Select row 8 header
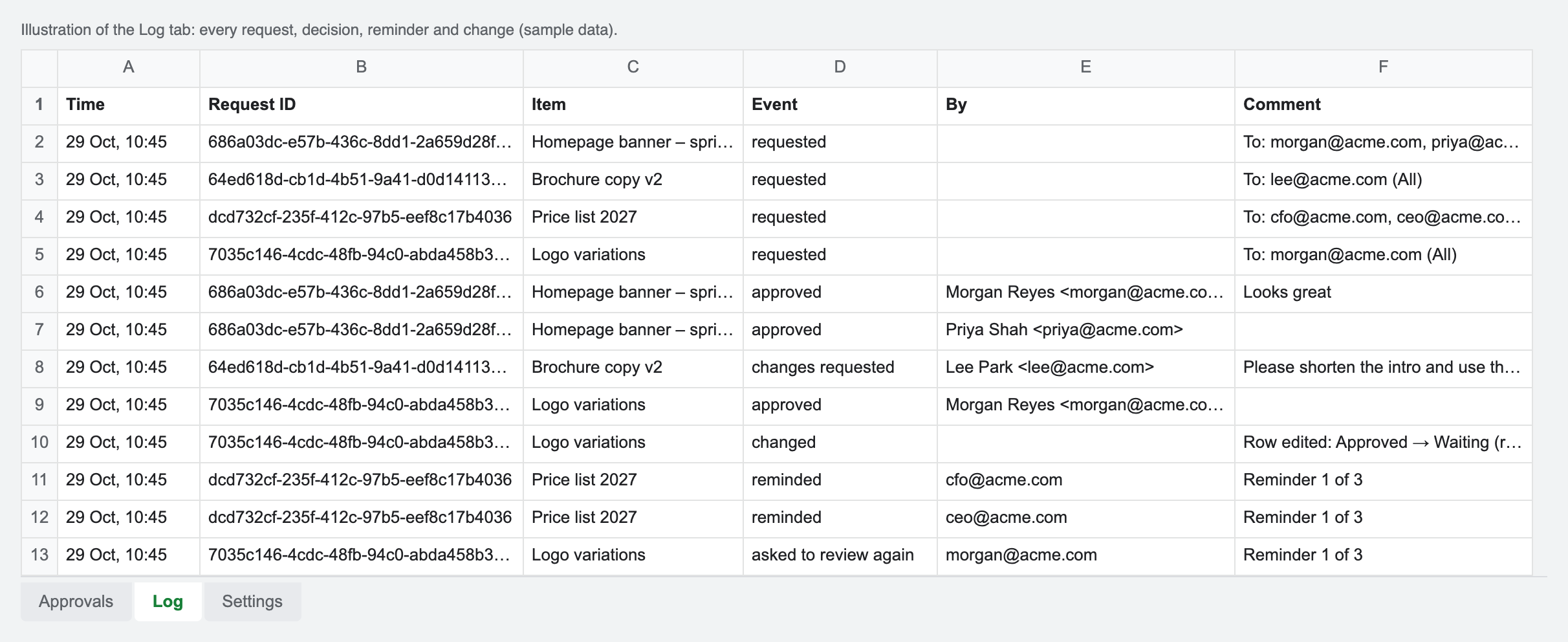This screenshot has height=642, width=1568. [39, 368]
